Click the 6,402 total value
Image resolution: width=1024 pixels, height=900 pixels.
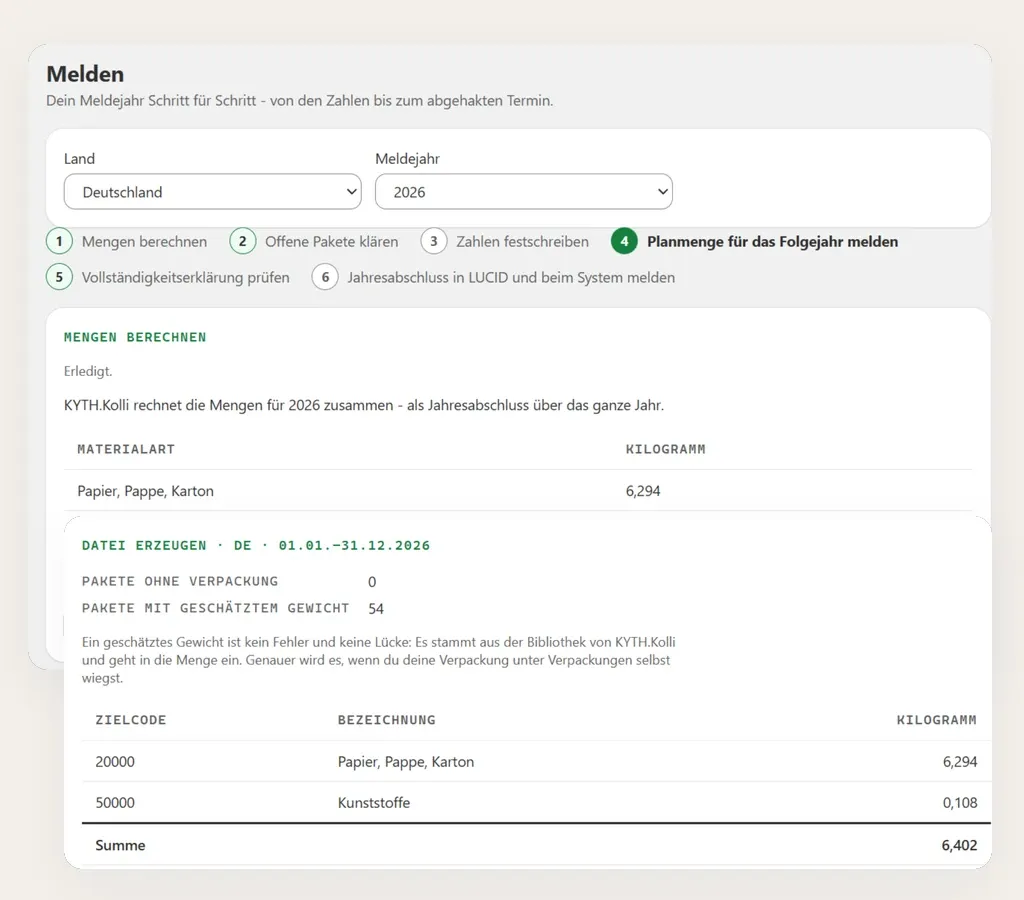coord(959,845)
